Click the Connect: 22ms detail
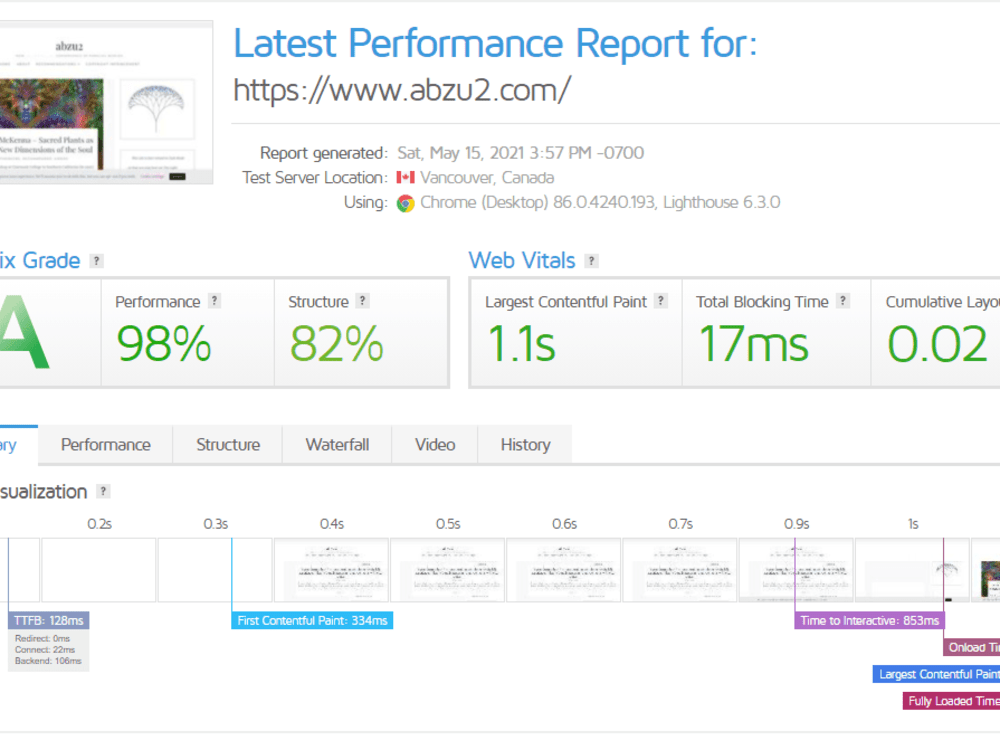 (45, 650)
